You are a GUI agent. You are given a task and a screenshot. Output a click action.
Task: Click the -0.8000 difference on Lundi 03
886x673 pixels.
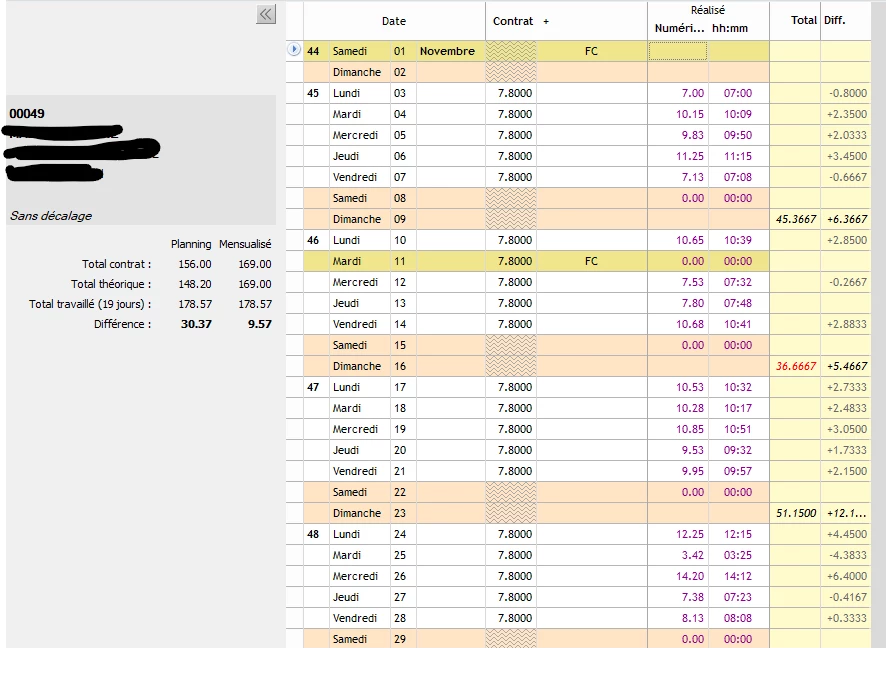coord(848,93)
